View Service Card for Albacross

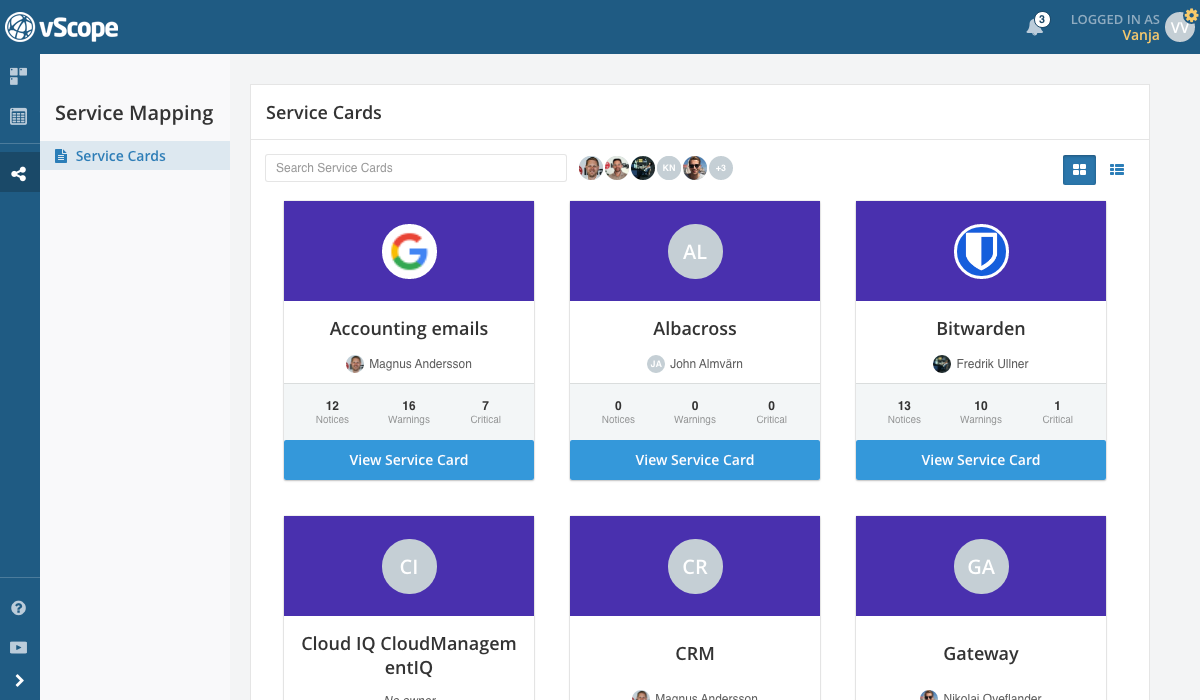tap(695, 460)
